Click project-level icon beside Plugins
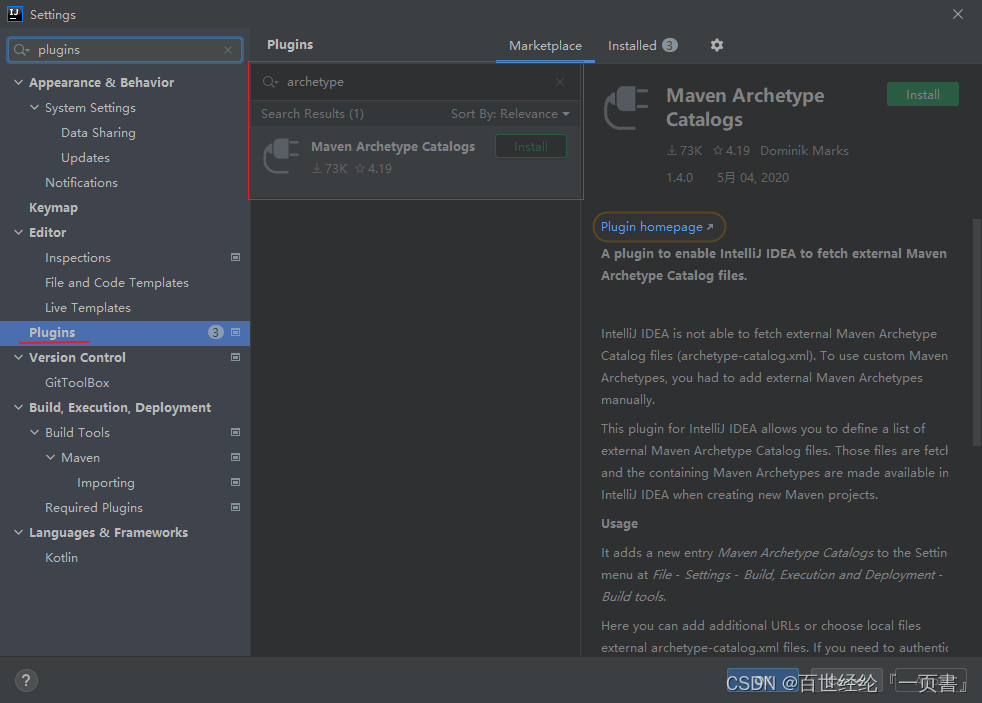This screenshot has height=703, width=982. 235,332
